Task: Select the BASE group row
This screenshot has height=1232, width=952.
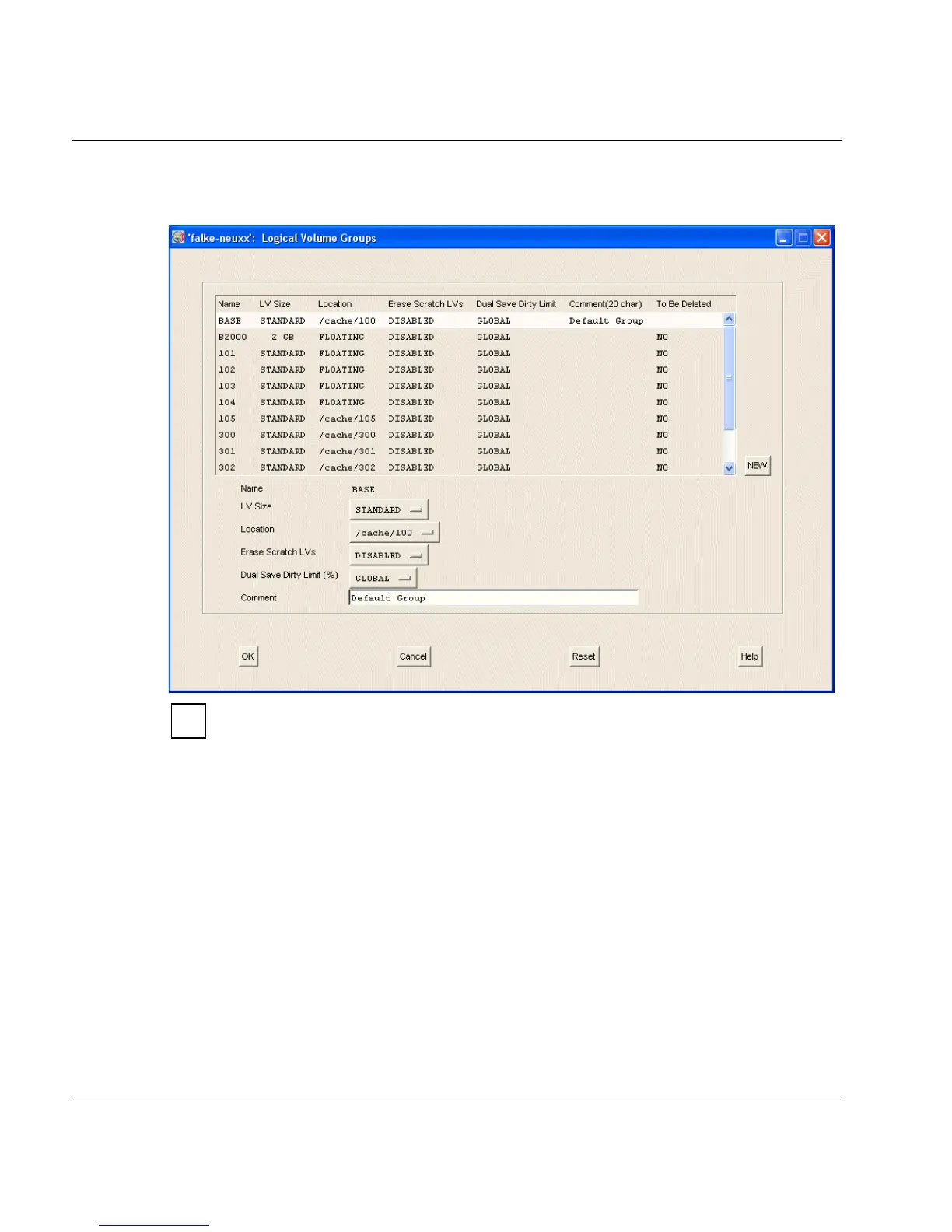Action: pyautogui.click(x=469, y=320)
